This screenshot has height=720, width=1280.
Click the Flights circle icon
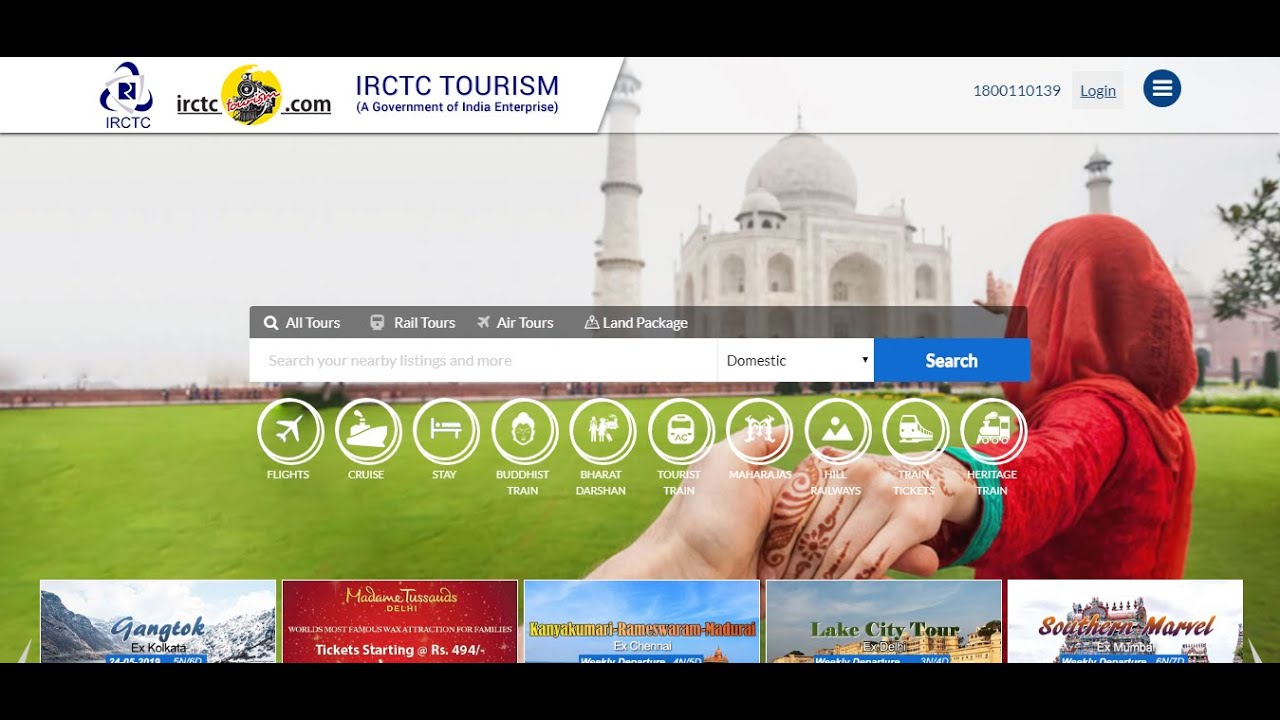pos(290,432)
